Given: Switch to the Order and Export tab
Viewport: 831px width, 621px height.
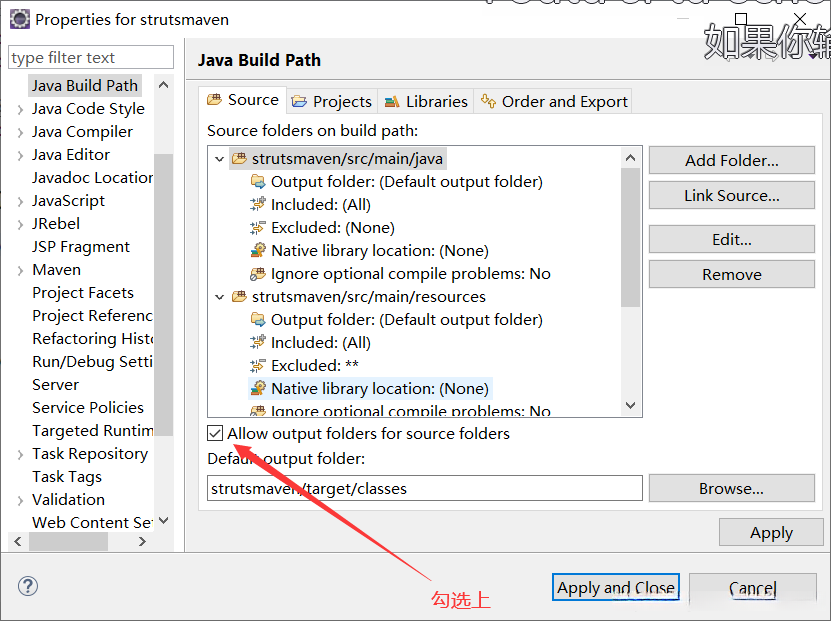Looking at the screenshot, I should click(x=553, y=101).
